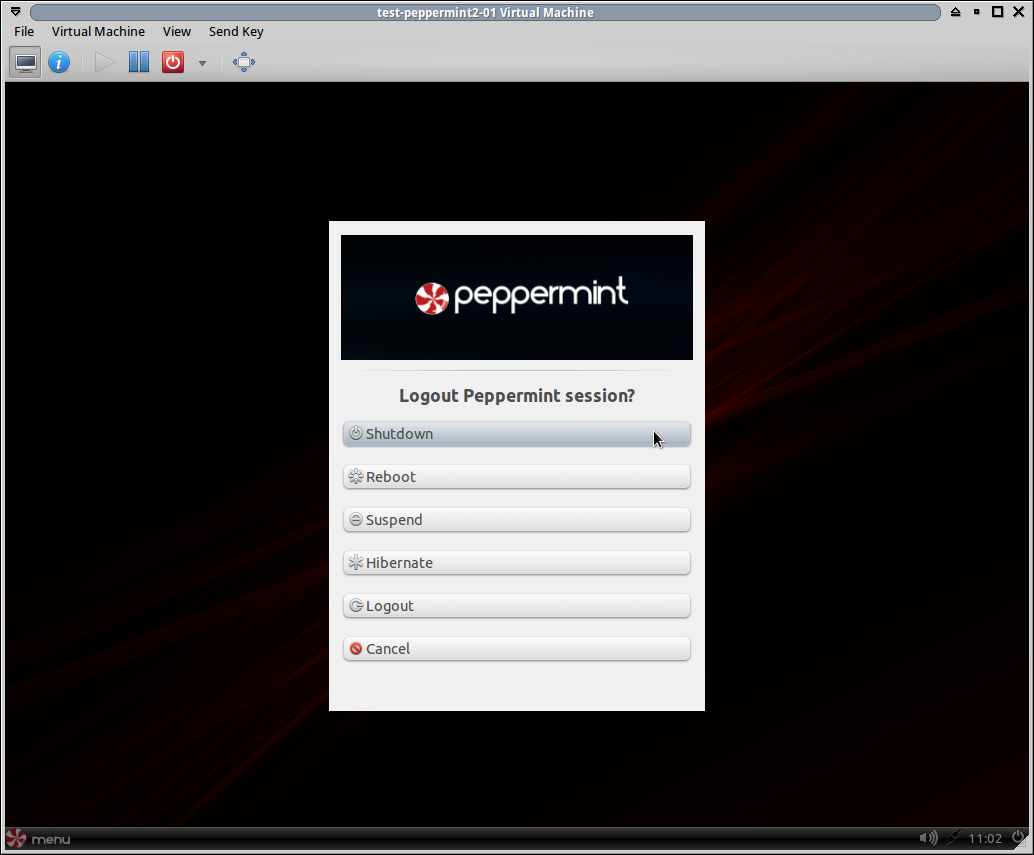
Task: Click the network tray icon
Action: [x=954, y=838]
